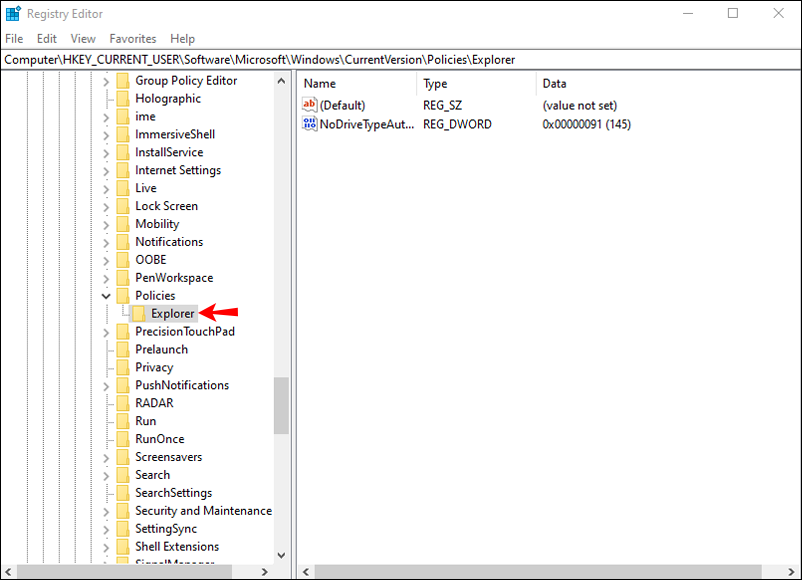802x580 pixels.
Task: Maximize the Registry Editor window
Action: [x=733, y=13]
